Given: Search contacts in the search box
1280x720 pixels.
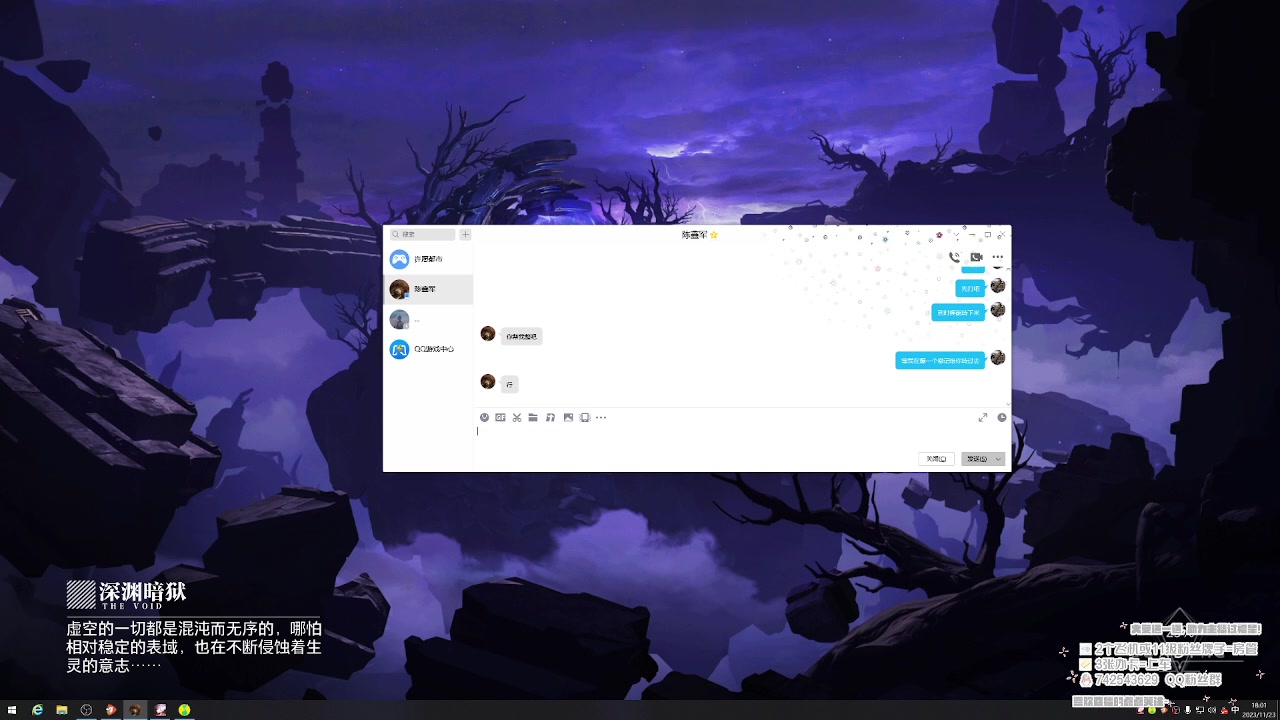Looking at the screenshot, I should pyautogui.click(x=422, y=234).
